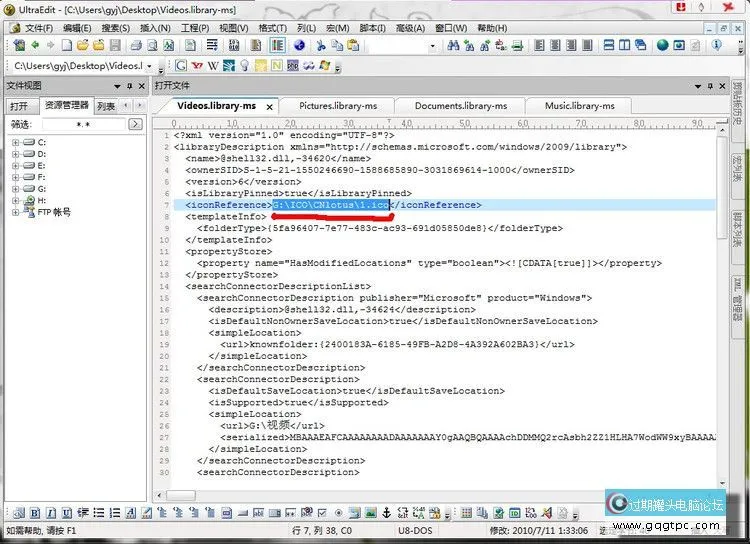Expand the FTP 帐号 tree node

coord(16,212)
